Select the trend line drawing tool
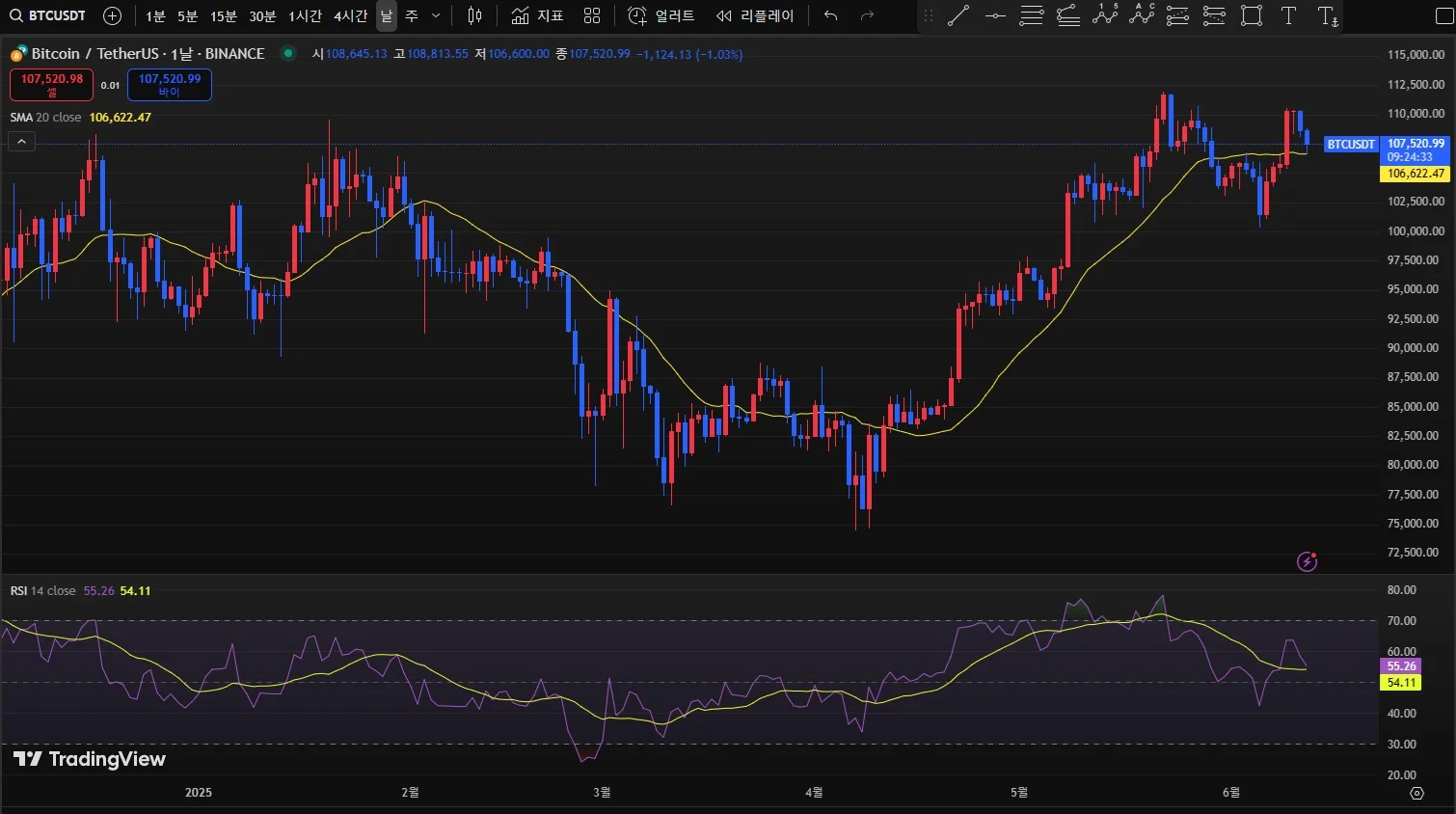 pos(958,15)
